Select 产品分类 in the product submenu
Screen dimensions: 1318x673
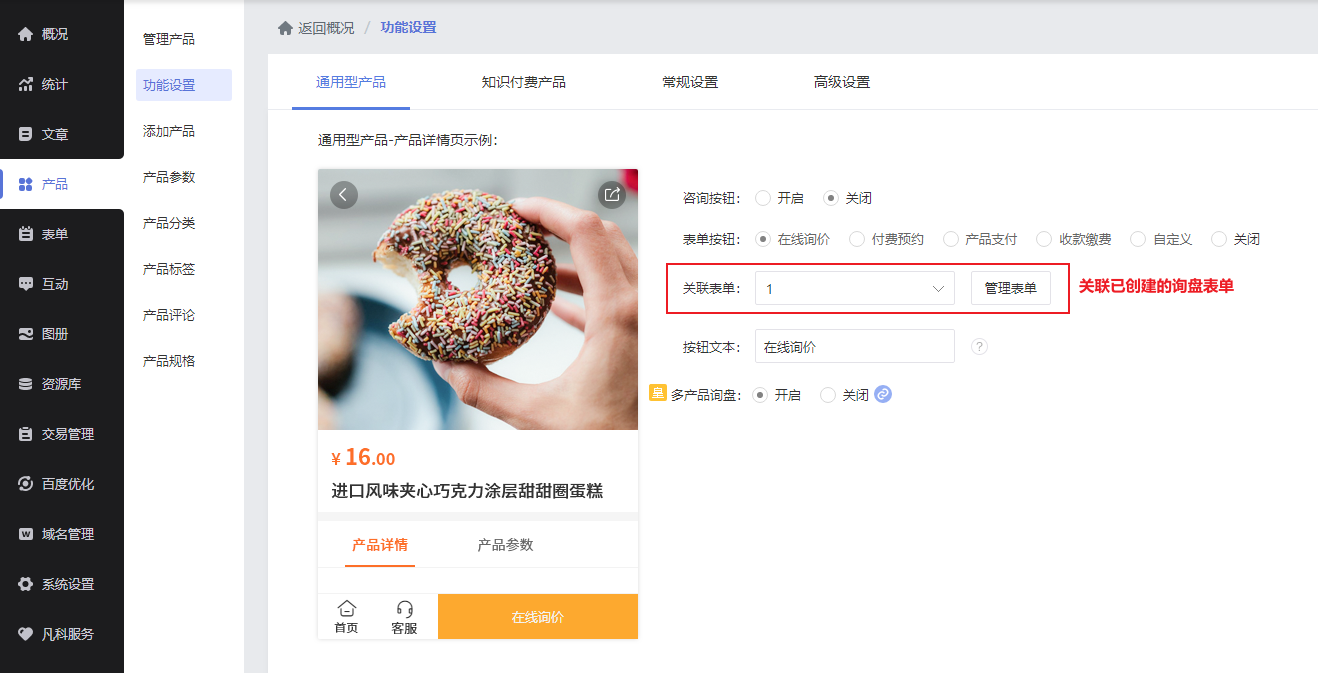point(169,223)
